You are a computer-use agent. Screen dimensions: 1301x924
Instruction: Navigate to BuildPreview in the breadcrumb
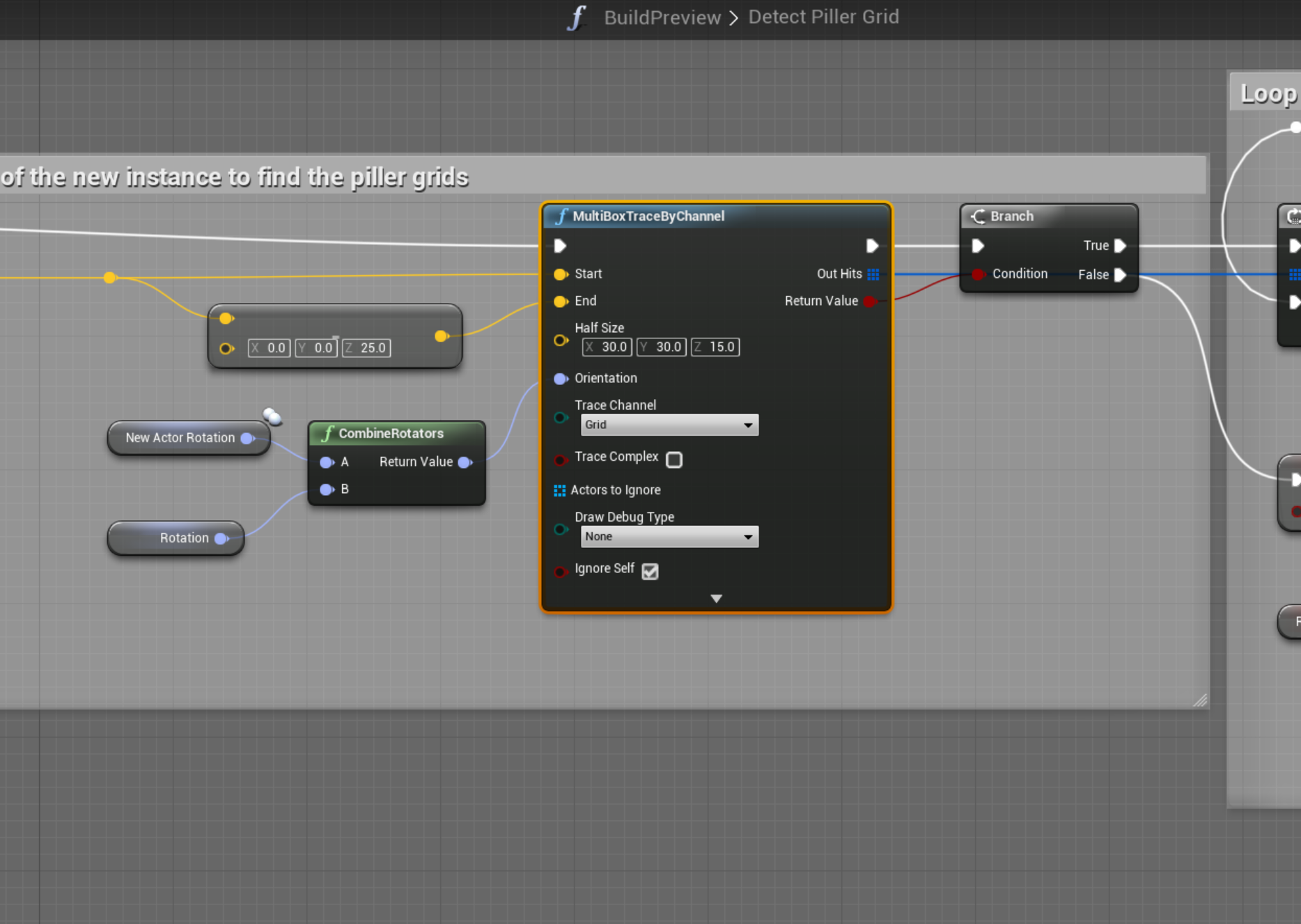pyautogui.click(x=662, y=17)
